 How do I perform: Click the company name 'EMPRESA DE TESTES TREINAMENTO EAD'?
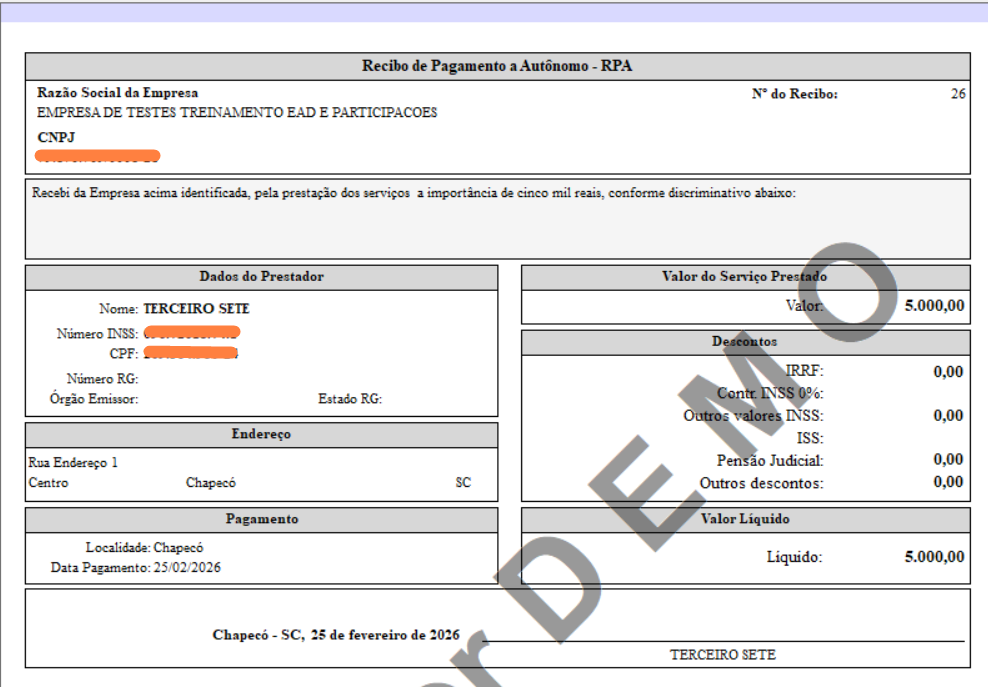tap(237, 113)
